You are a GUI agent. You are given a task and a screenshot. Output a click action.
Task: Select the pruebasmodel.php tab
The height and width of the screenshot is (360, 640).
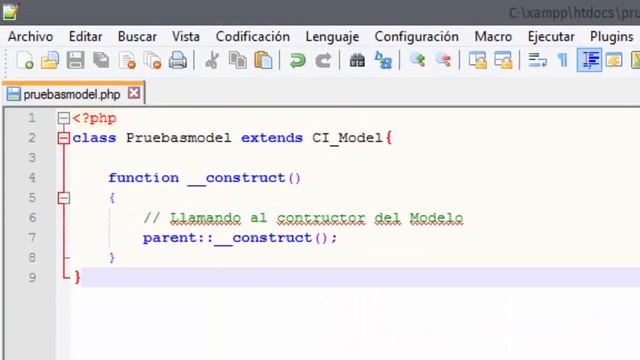pyautogui.click(x=71, y=94)
